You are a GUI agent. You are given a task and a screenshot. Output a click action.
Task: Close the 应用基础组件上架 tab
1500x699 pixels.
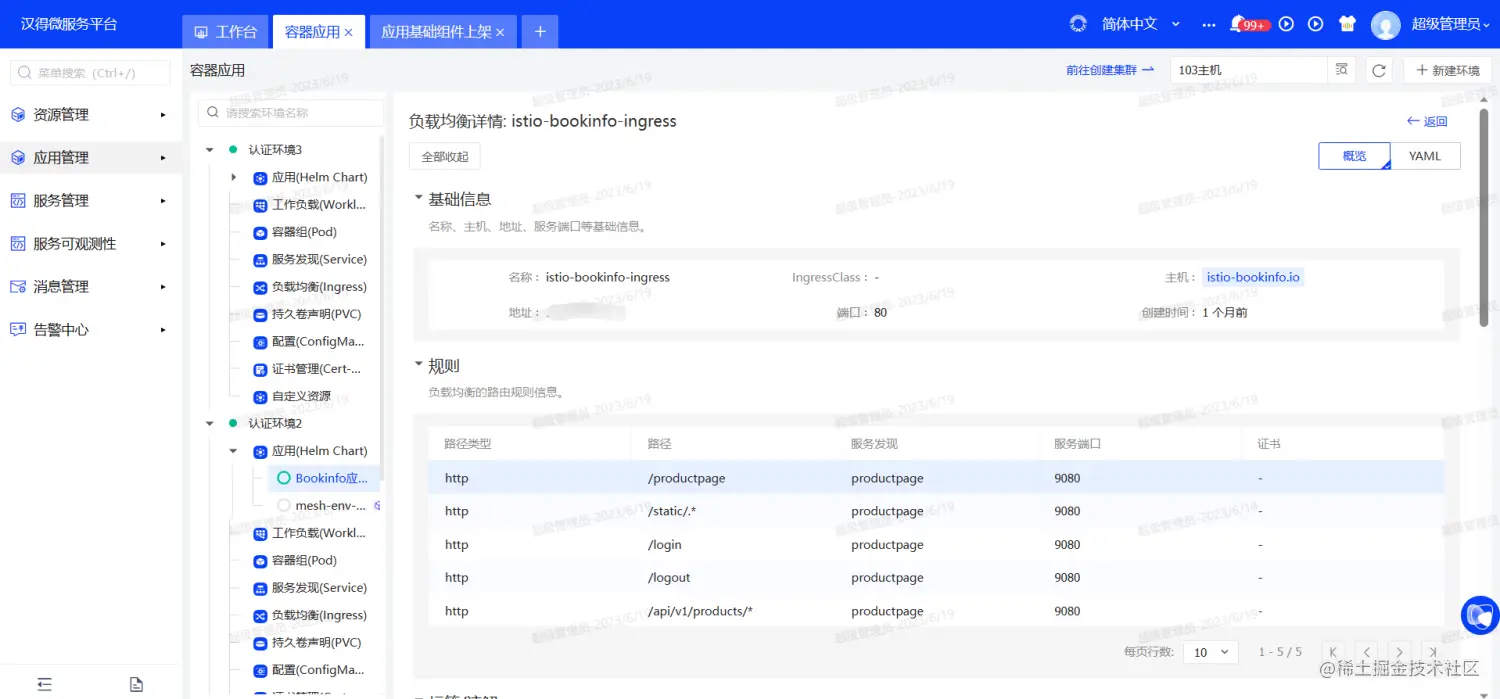(x=500, y=32)
